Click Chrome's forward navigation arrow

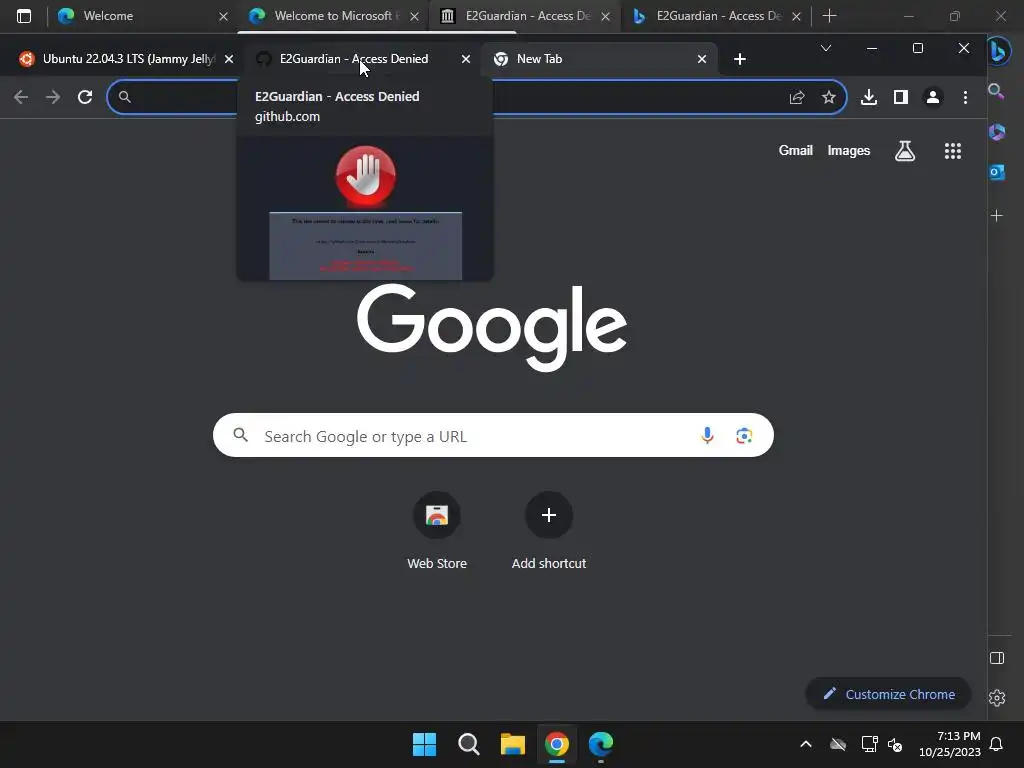click(x=53, y=97)
